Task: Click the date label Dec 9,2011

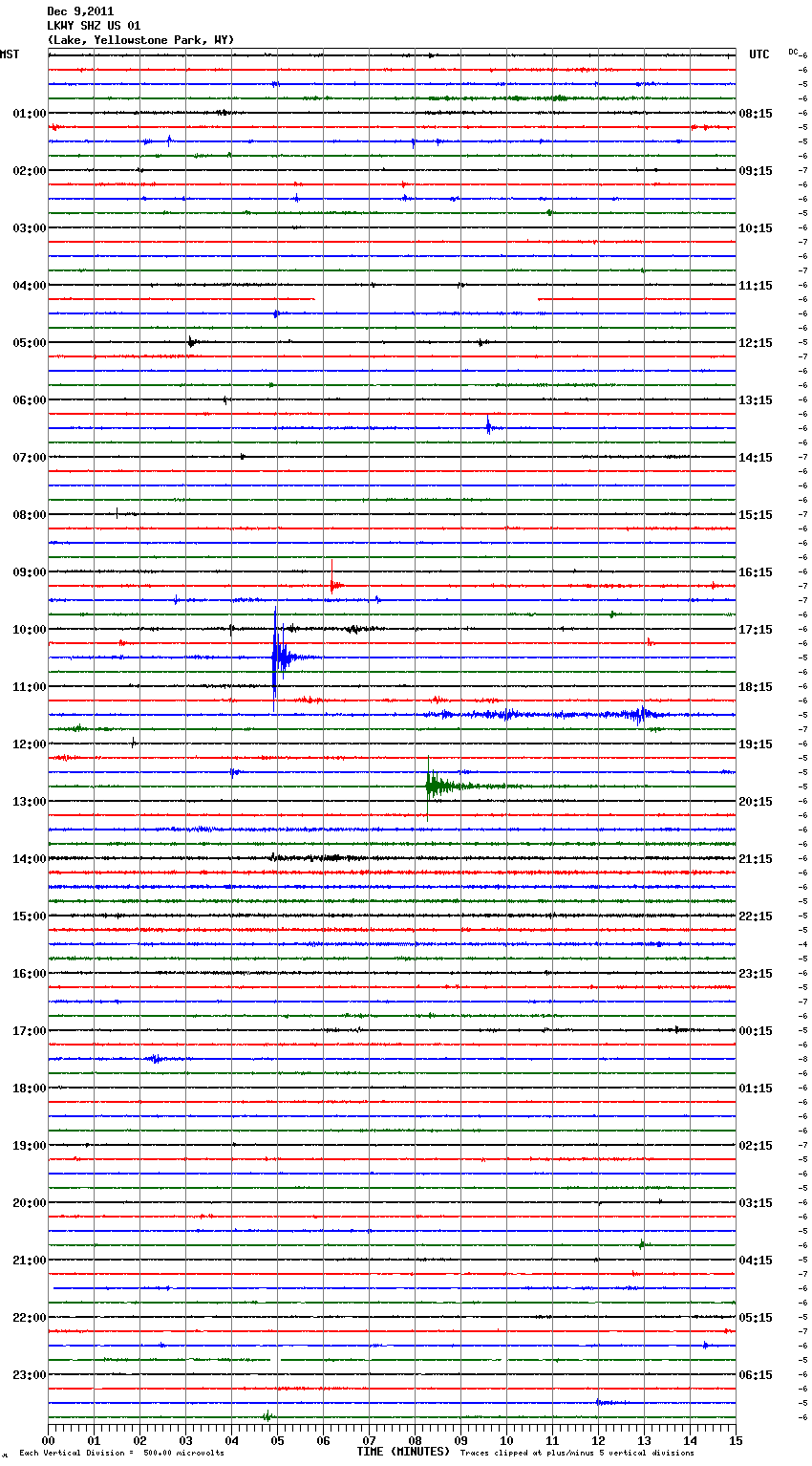Action: pos(80,11)
